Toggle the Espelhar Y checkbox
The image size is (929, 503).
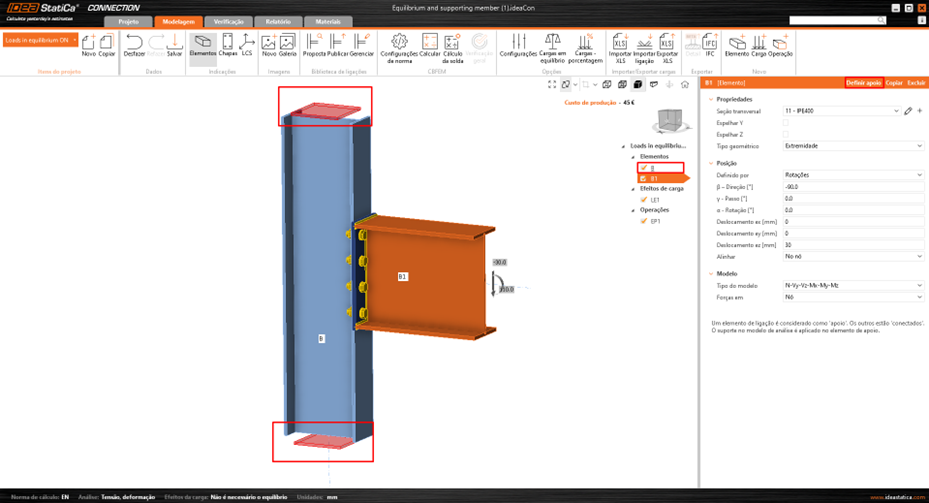[785, 123]
